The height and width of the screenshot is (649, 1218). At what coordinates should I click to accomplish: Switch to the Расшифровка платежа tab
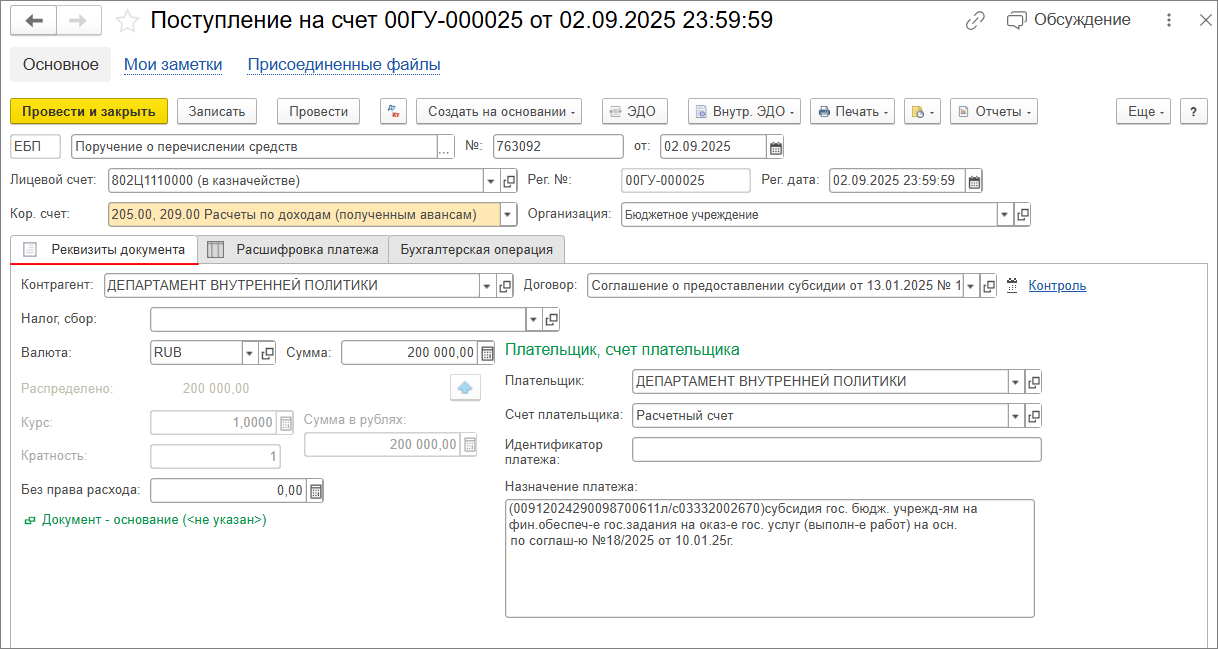[296, 250]
